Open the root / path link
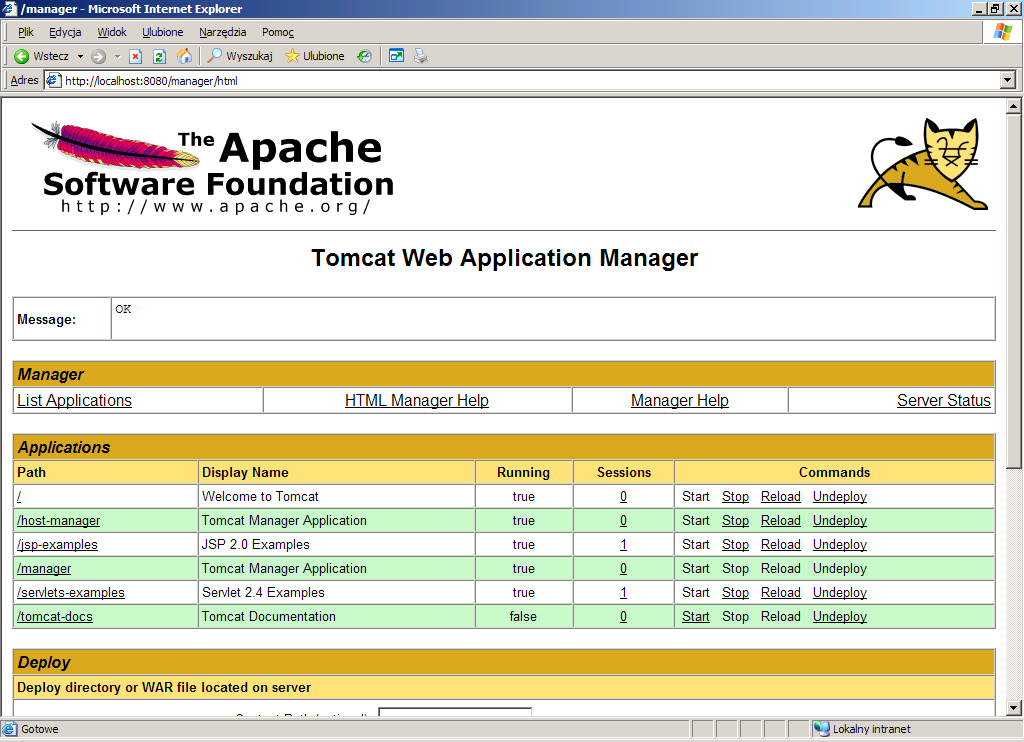The width and height of the screenshot is (1024, 742). click(x=19, y=496)
